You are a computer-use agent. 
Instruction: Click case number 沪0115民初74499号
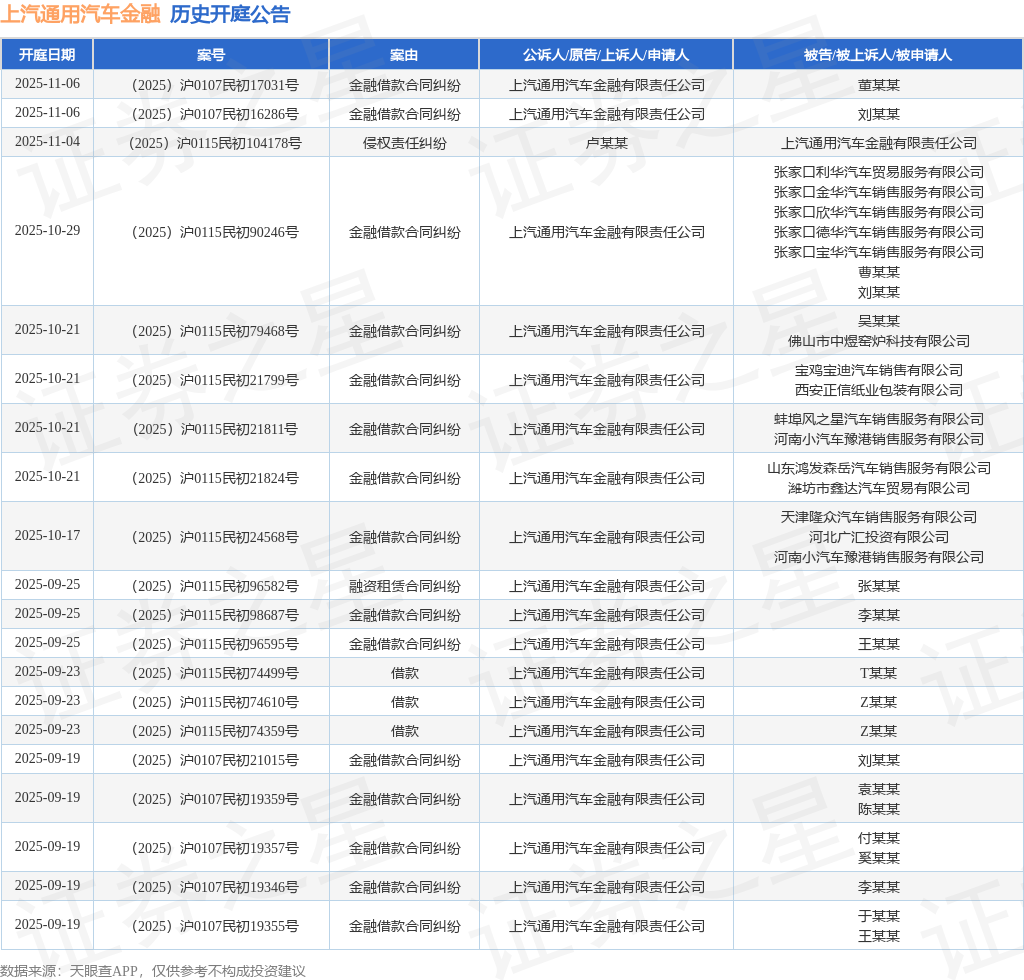click(x=215, y=672)
